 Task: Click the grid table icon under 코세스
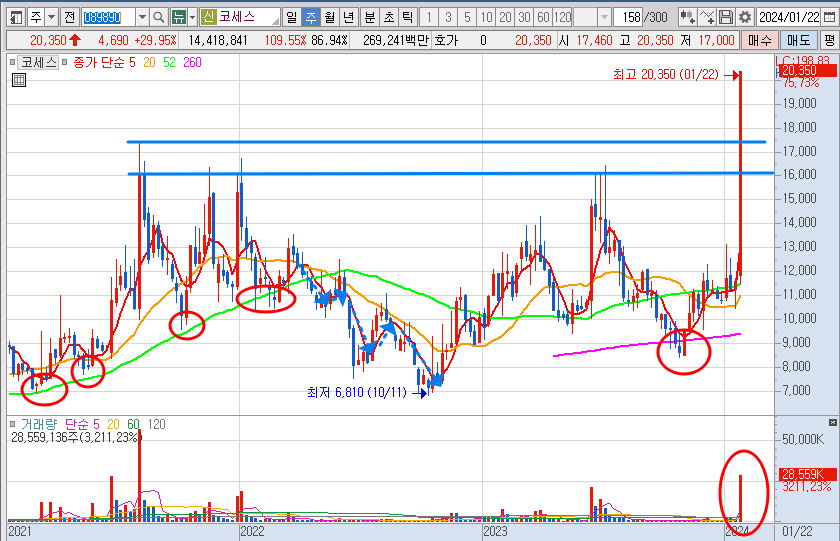[x=19, y=80]
